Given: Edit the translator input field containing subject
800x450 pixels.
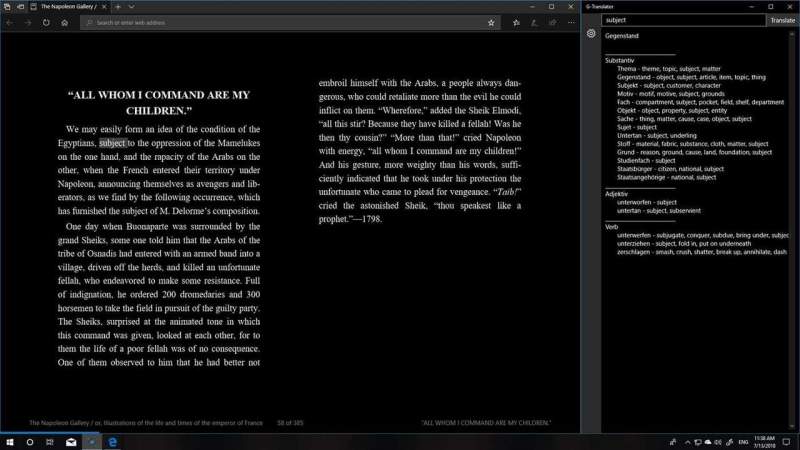Looking at the screenshot, I should click(x=684, y=20).
